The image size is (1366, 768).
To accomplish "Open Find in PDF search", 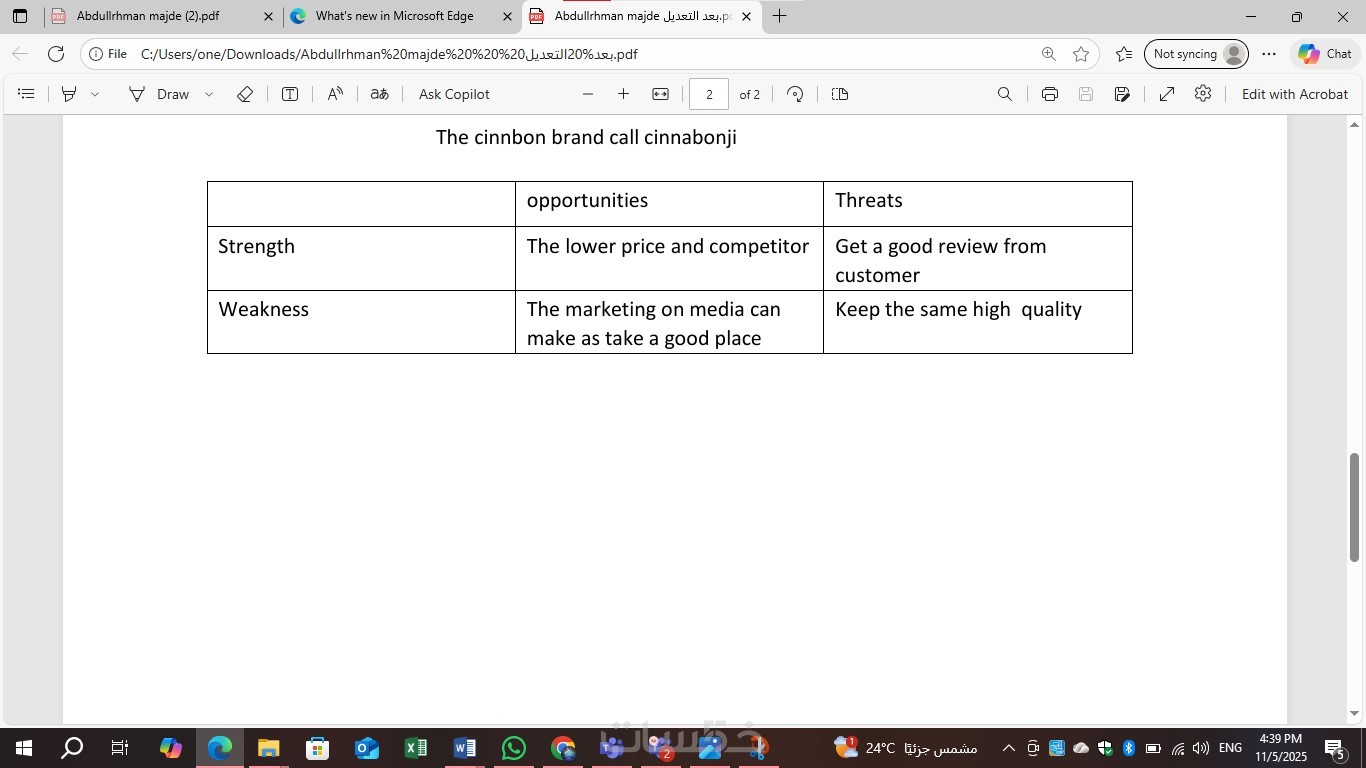I will 1005,94.
